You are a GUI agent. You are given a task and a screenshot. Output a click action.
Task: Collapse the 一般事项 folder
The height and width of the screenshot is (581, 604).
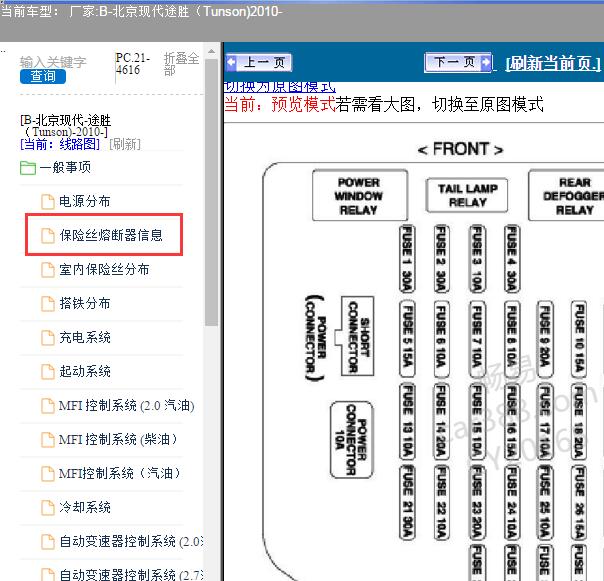click(x=65, y=168)
